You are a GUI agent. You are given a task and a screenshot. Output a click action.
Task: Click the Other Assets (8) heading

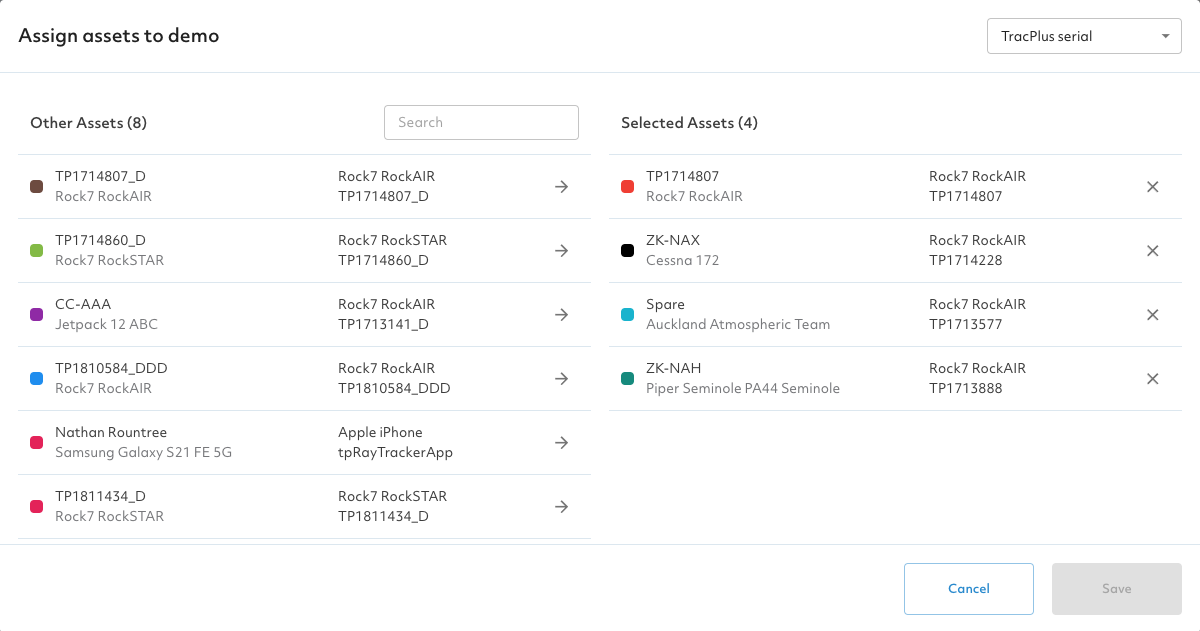89,123
